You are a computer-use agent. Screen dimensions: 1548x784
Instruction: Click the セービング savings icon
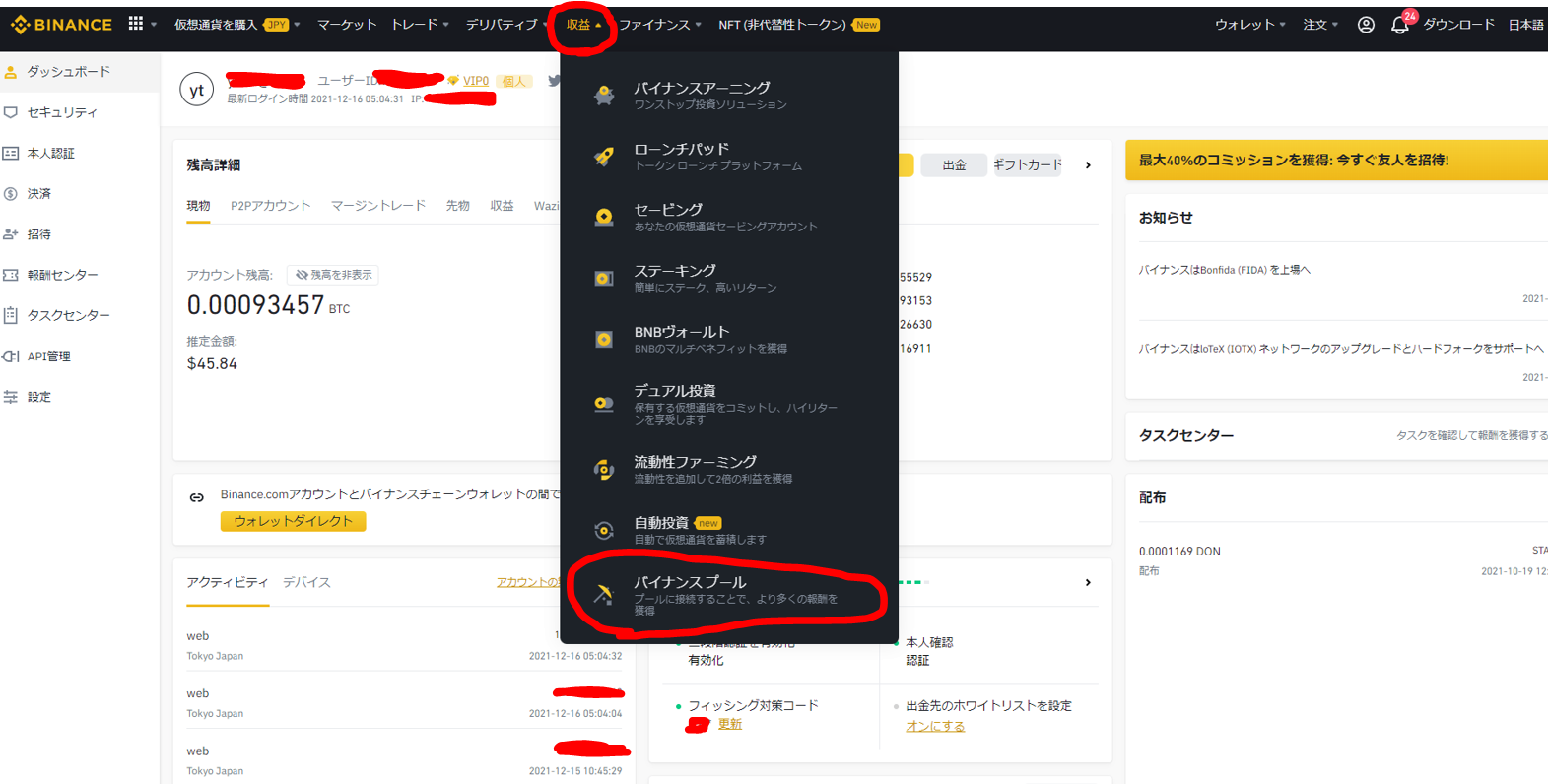click(604, 218)
